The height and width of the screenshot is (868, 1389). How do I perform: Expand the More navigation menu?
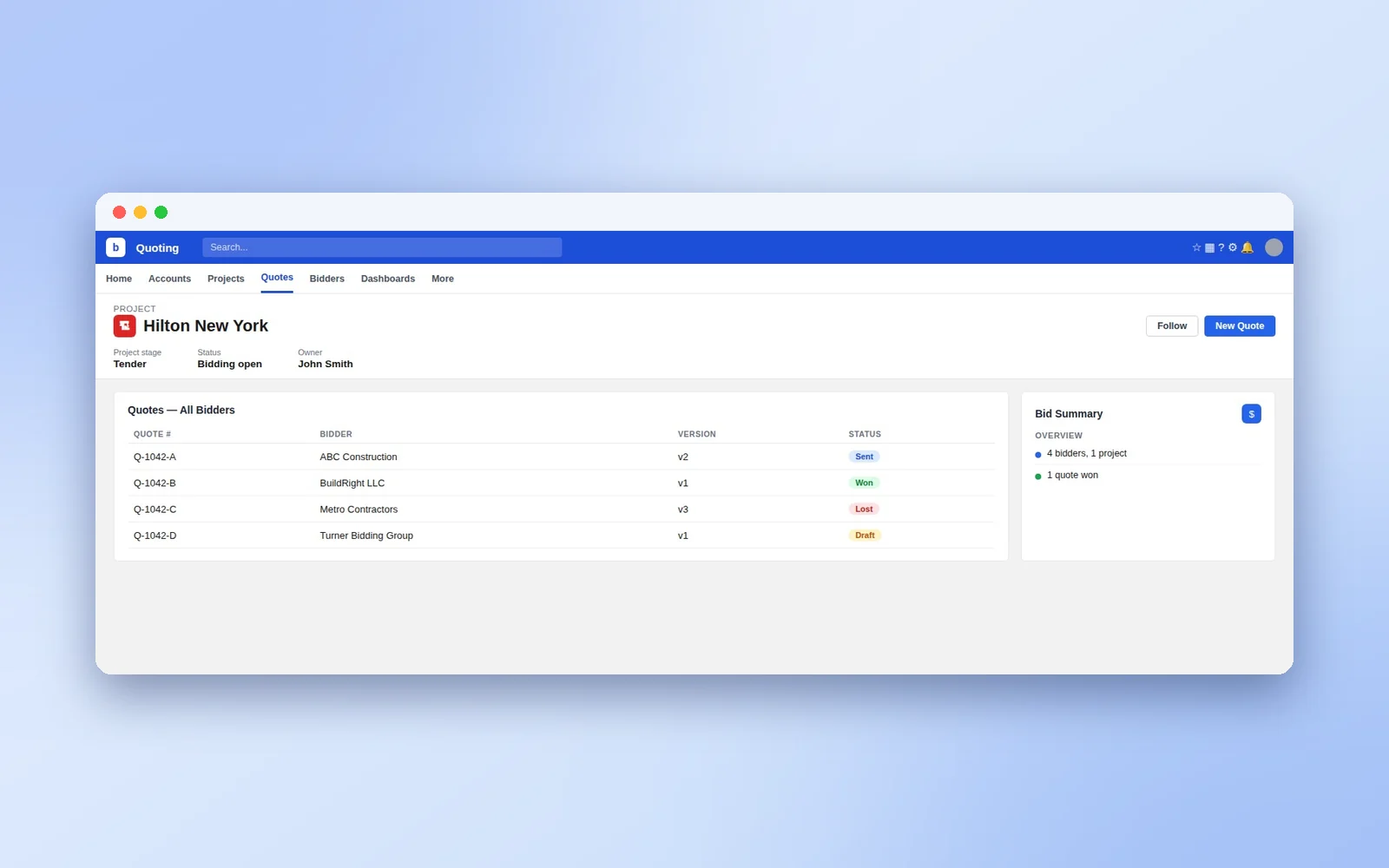click(x=443, y=279)
